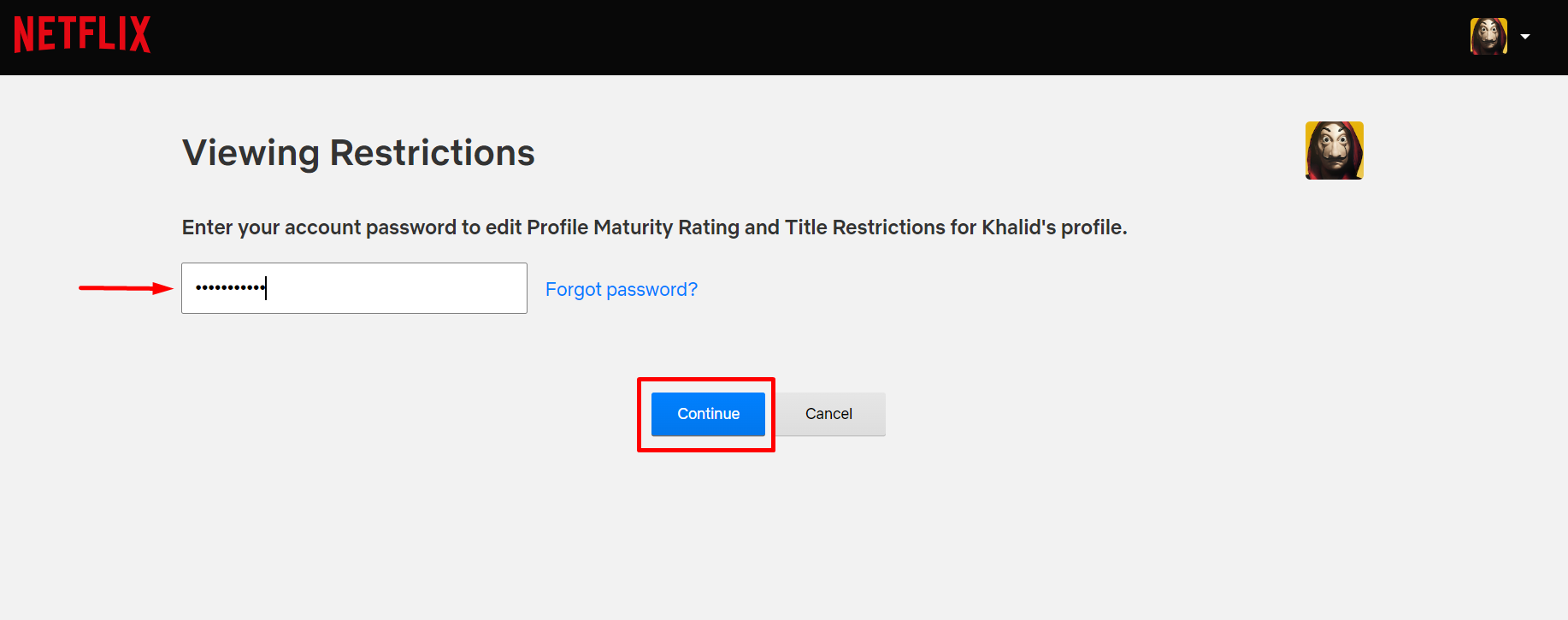1568x620 pixels.
Task: Click inside the masked password box
Action: tap(354, 288)
